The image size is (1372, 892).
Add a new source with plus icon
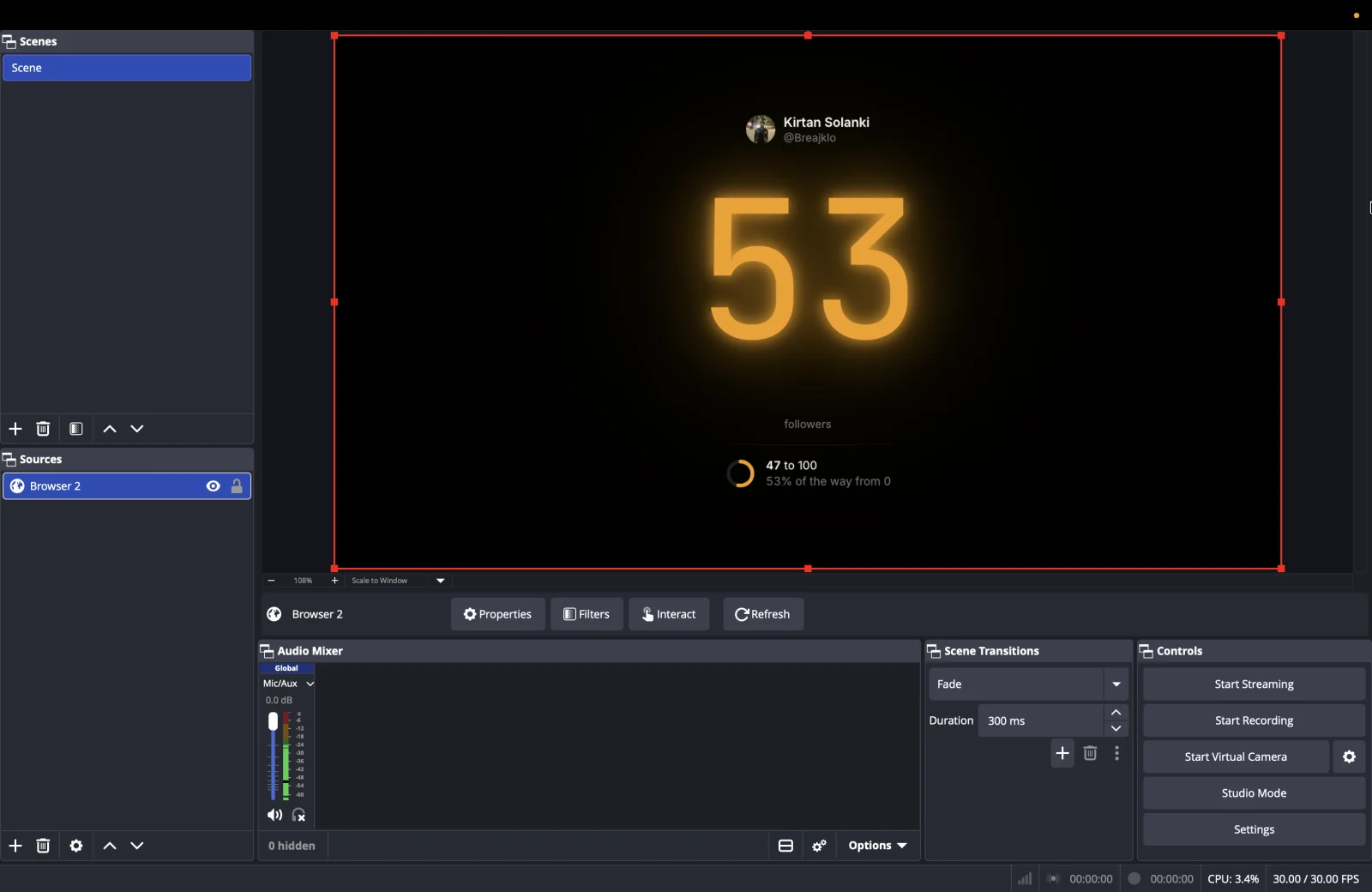tap(15, 846)
